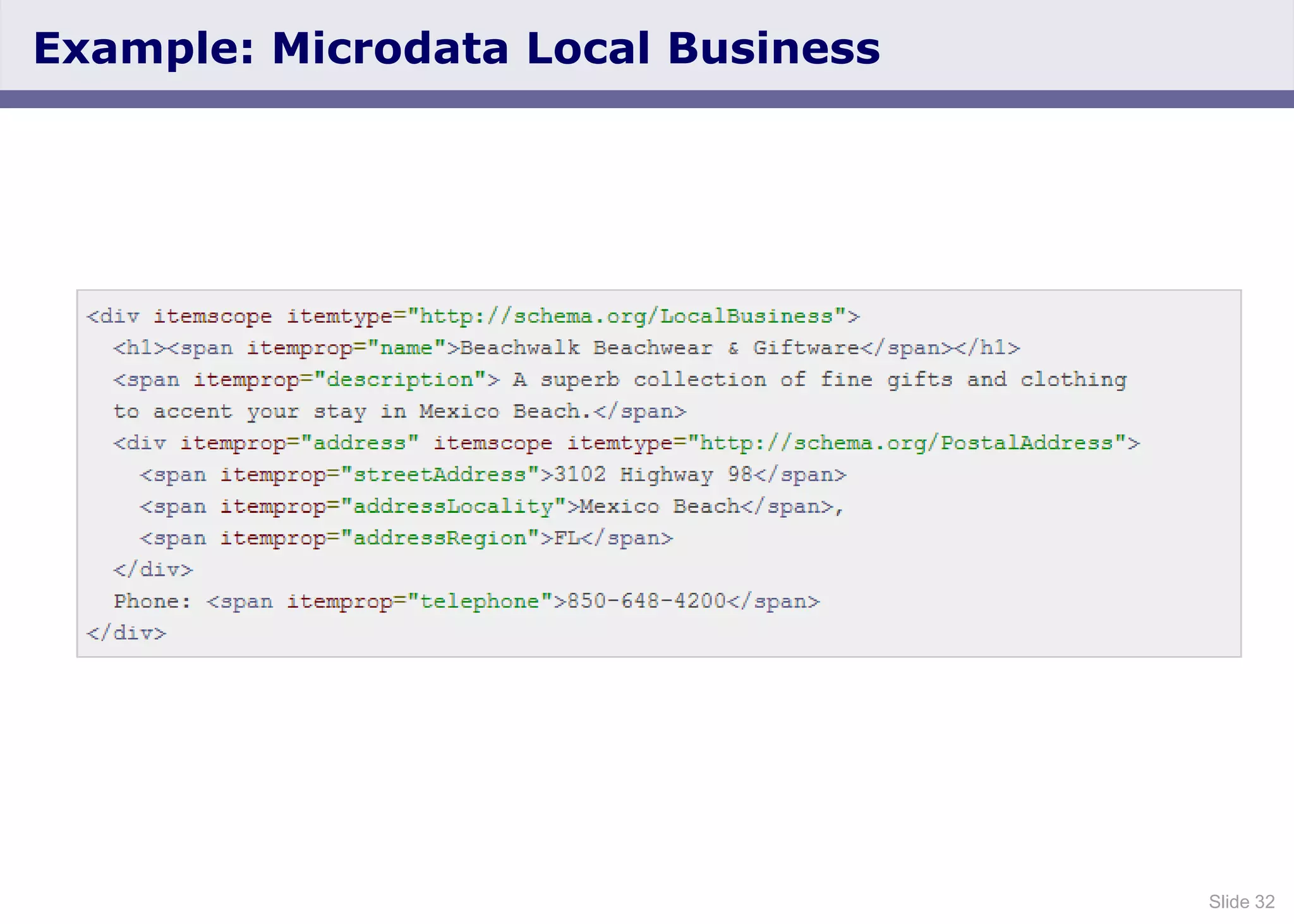Click the "telephone" itemprop value

tap(480, 601)
